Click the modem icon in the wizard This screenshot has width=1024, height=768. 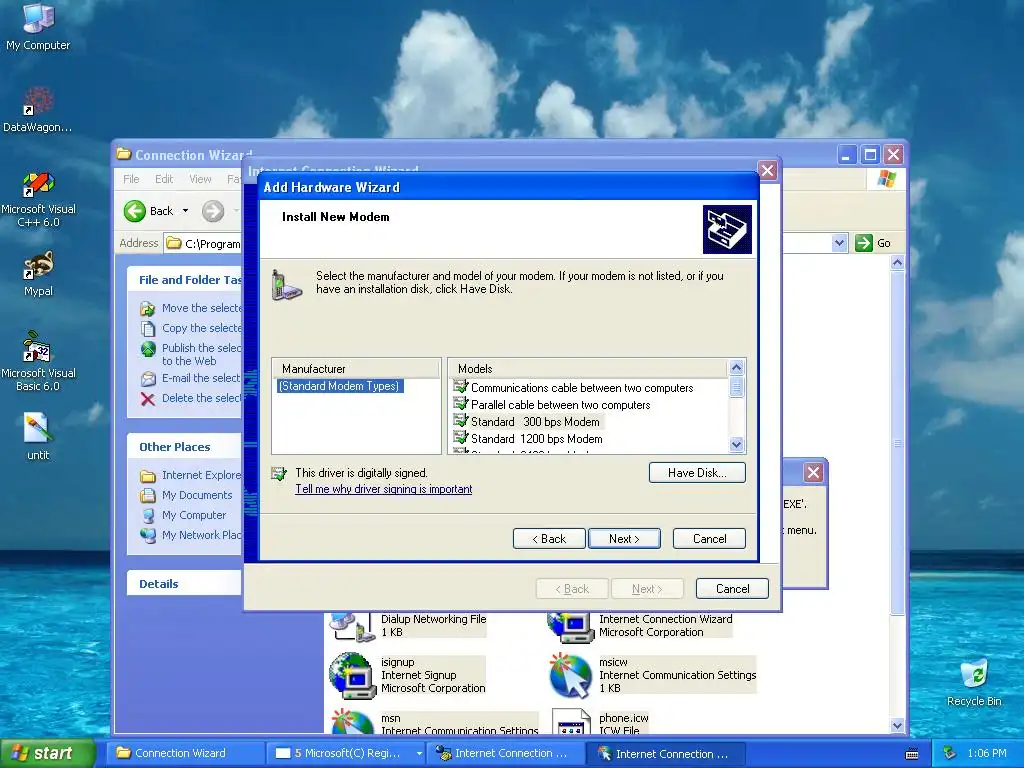coord(287,285)
